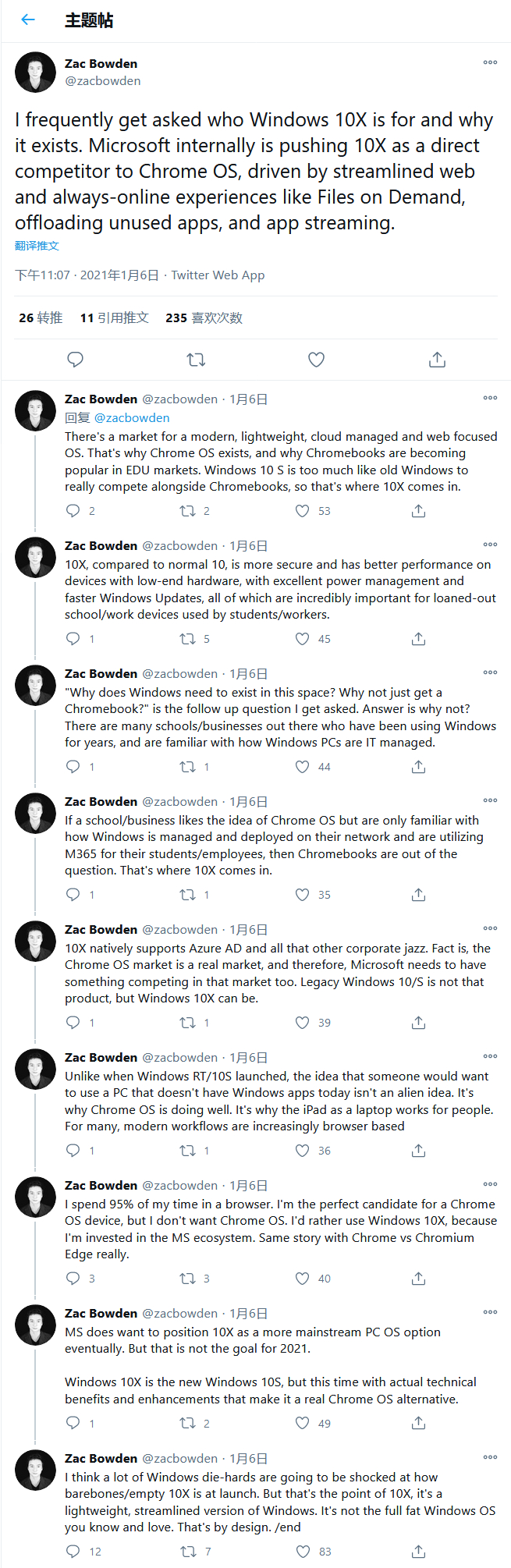Open more options on the Azure AD reply
Viewport: 511px width, 1568px height.
(x=490, y=928)
